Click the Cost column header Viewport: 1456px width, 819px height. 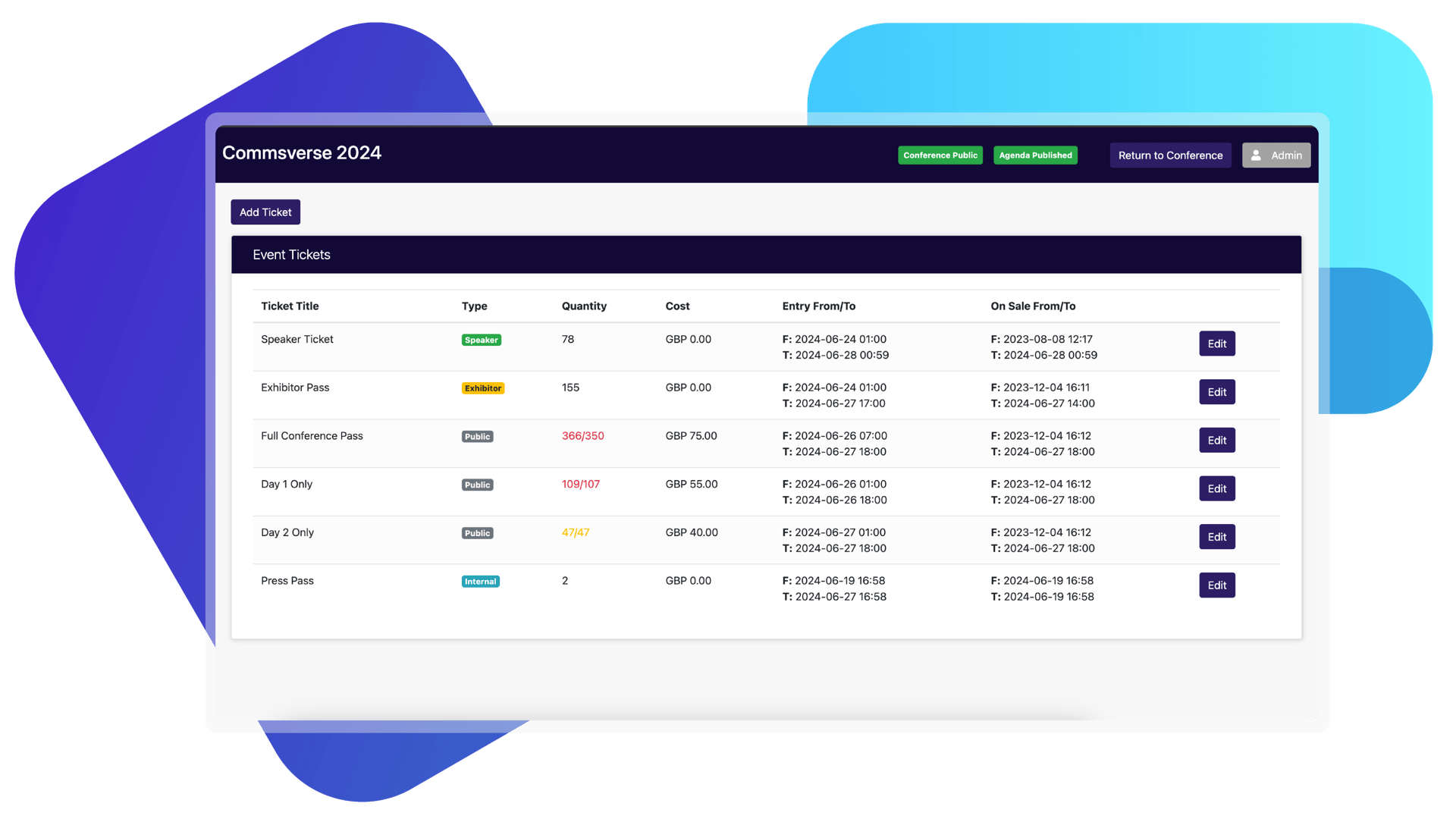pos(677,306)
